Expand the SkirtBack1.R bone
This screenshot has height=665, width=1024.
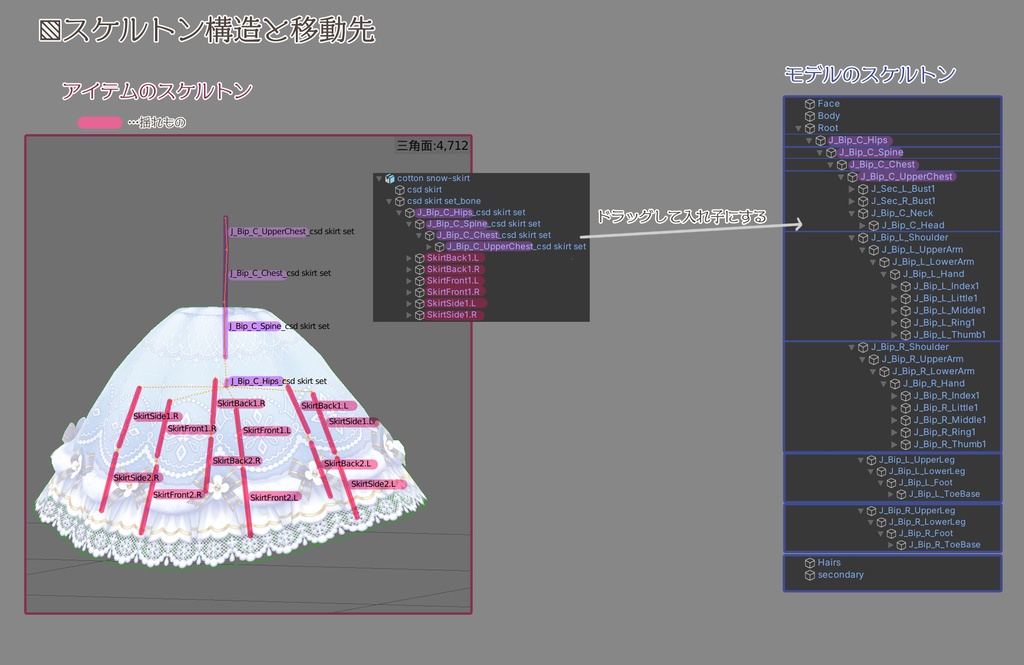[409, 269]
